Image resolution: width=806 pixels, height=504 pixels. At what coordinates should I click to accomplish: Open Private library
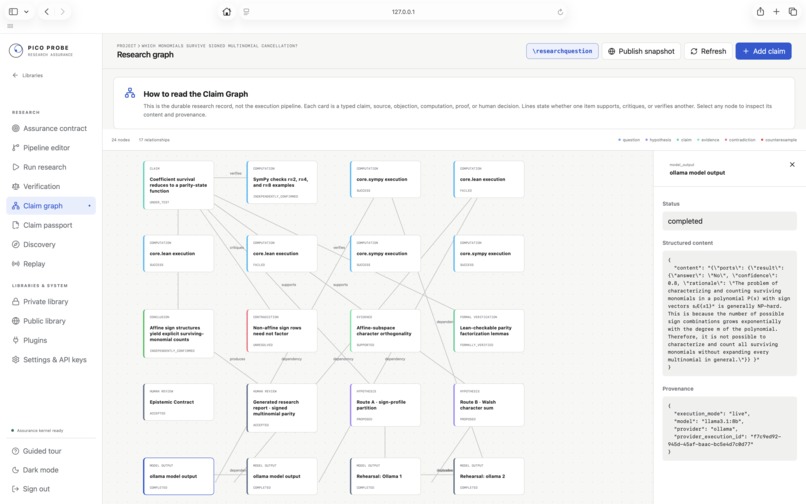click(51, 302)
